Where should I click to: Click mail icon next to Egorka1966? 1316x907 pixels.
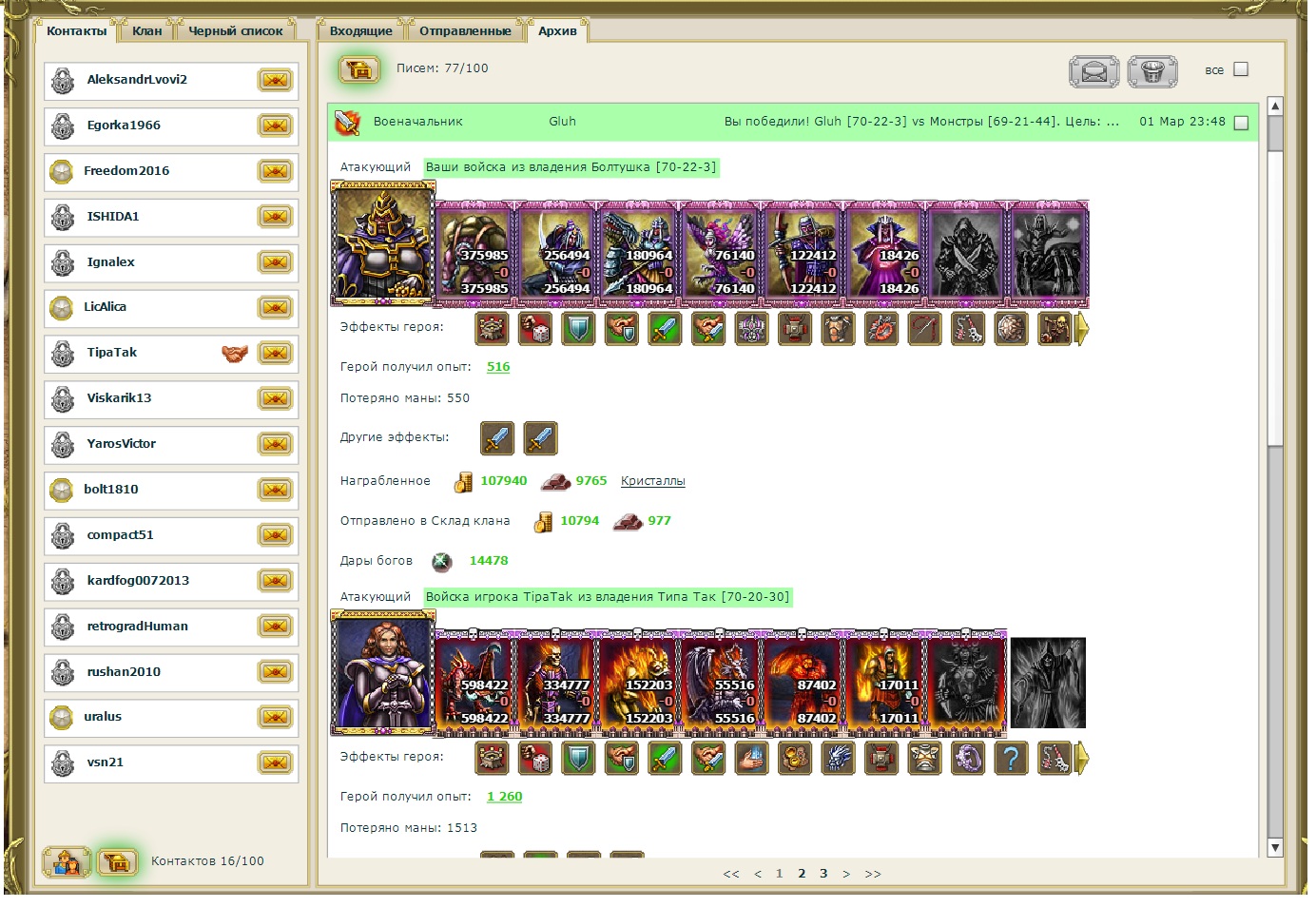click(276, 125)
